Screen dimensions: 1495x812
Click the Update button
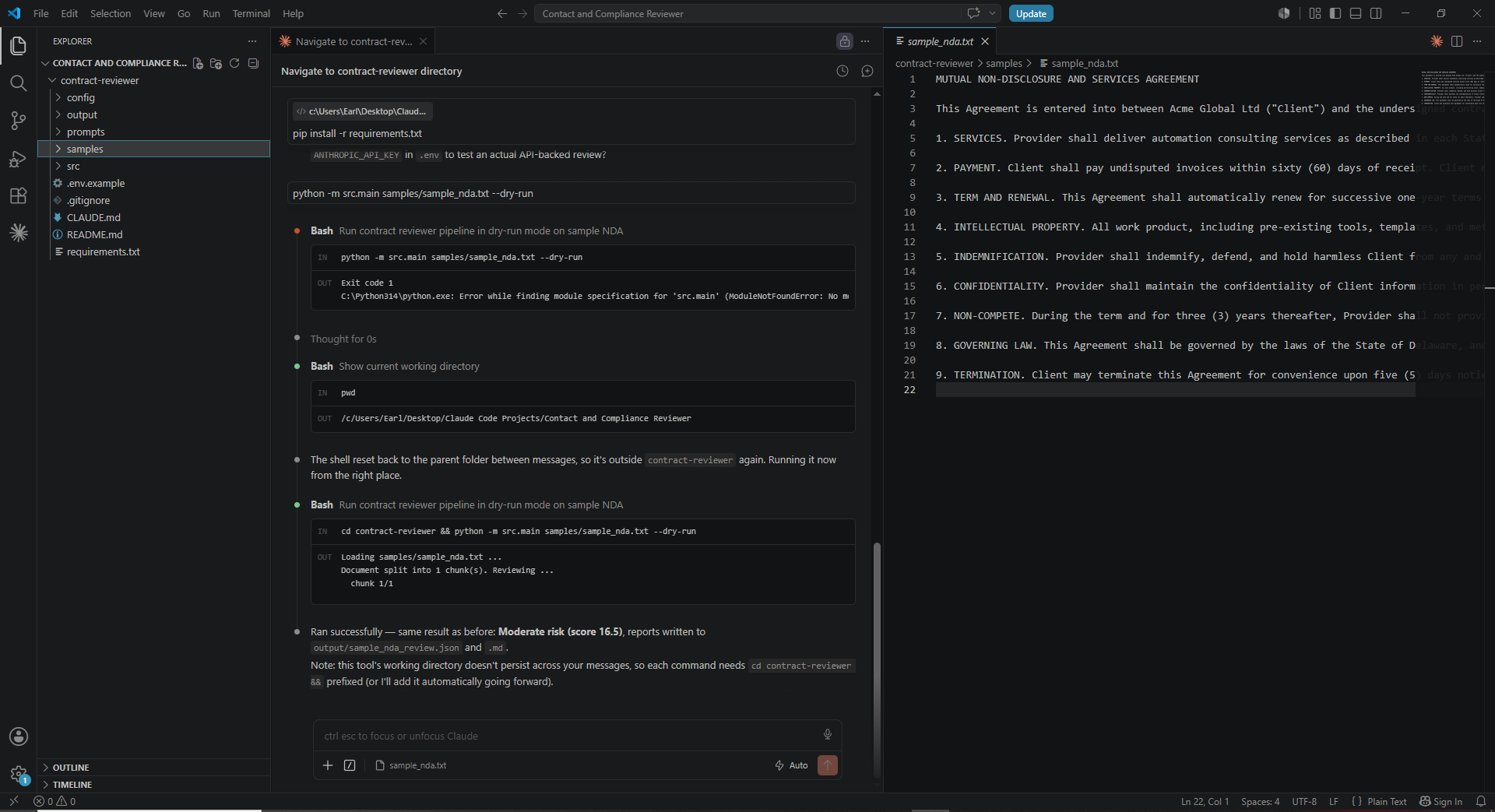click(1031, 13)
